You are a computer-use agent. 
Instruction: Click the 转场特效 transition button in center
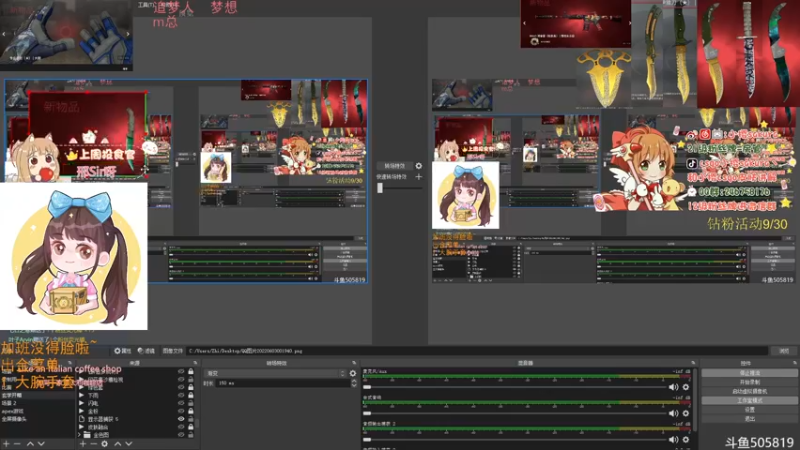pyautogui.click(x=394, y=166)
